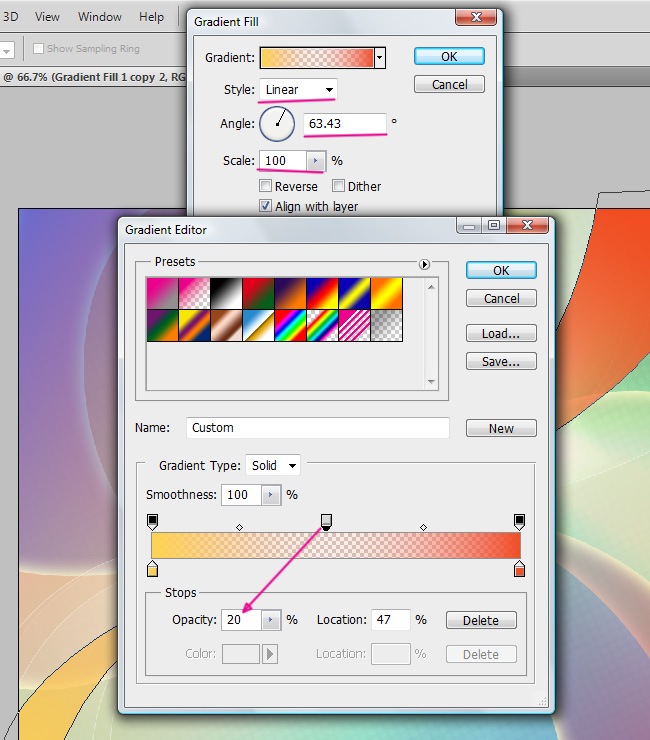Expand the Gradient Type dropdown
The image size is (650, 740).
274,465
